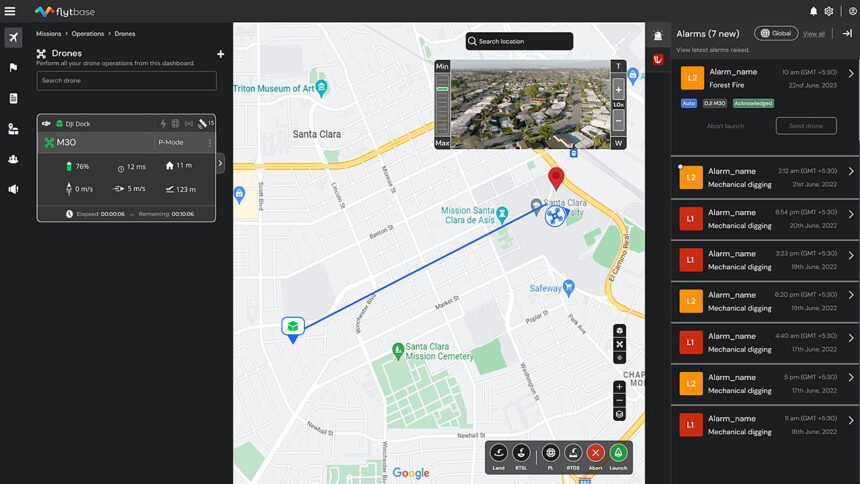Toggle the Global alarms filter
This screenshot has width=860, height=484.
coord(776,33)
